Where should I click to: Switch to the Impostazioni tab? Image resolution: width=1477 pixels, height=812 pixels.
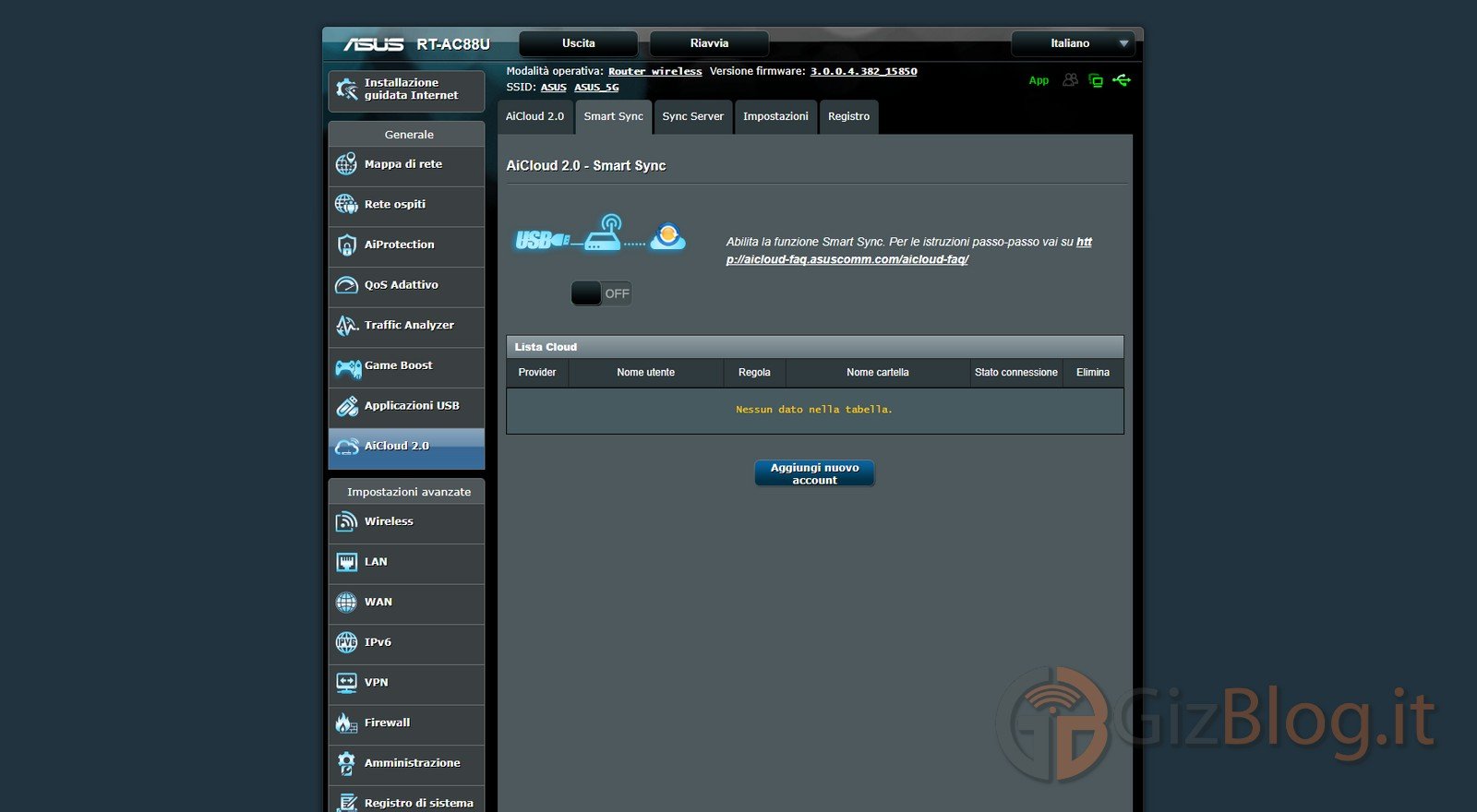point(775,117)
